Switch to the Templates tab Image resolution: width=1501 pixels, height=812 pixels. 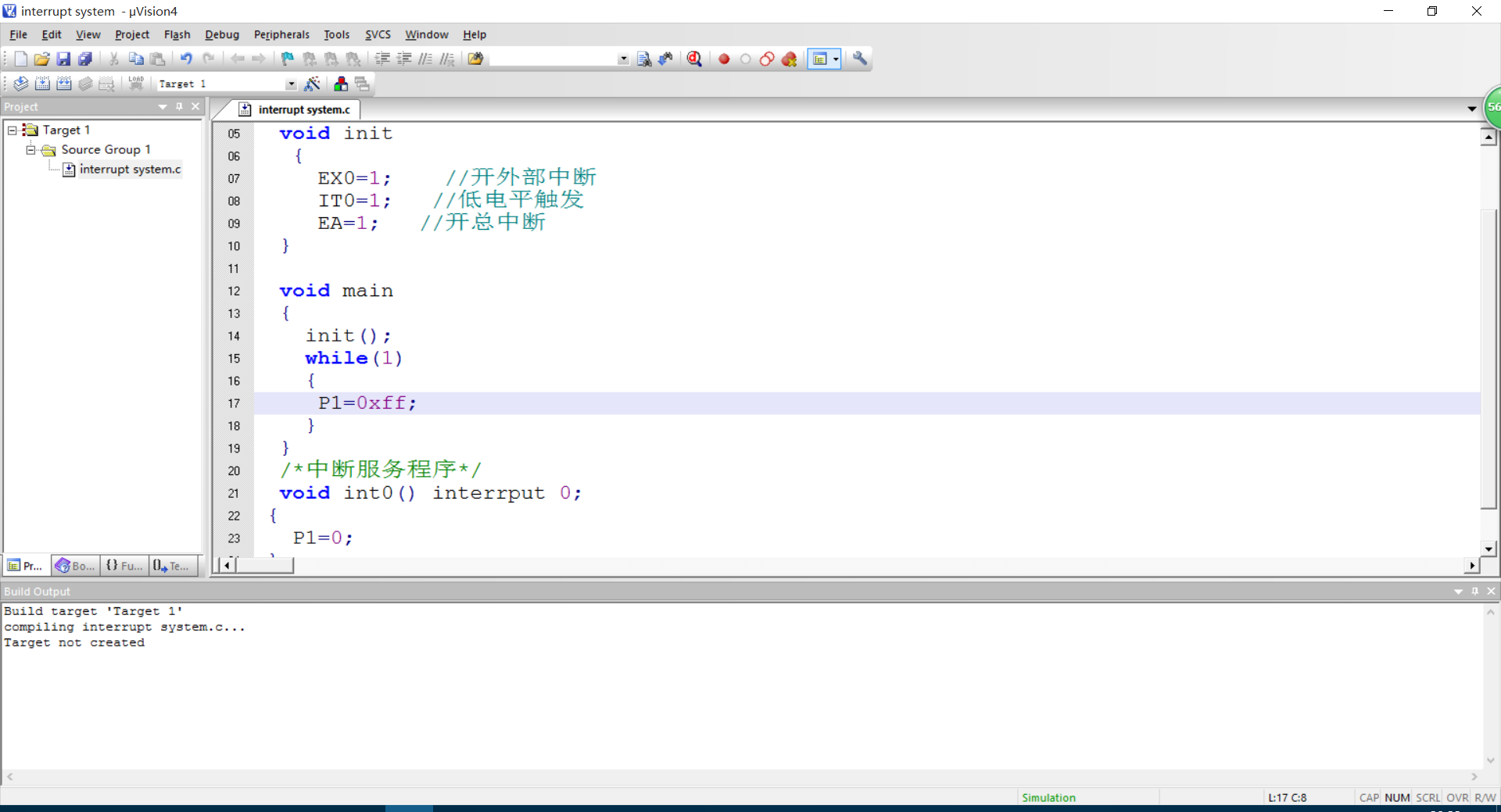tap(173, 566)
